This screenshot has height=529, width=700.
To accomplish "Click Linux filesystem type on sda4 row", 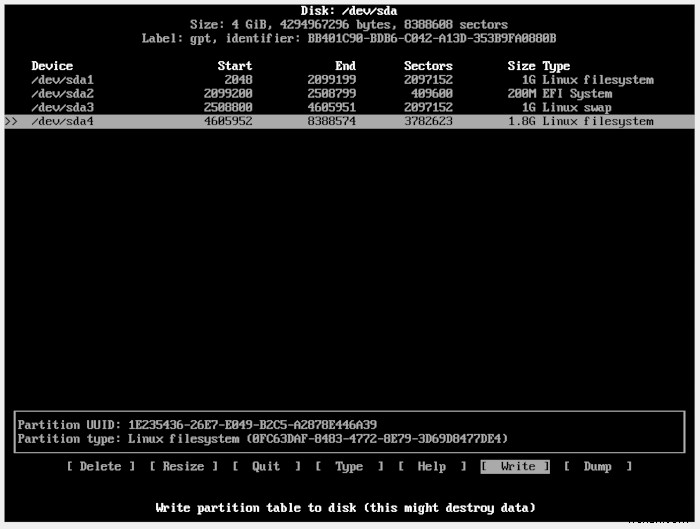I will 598,122.
